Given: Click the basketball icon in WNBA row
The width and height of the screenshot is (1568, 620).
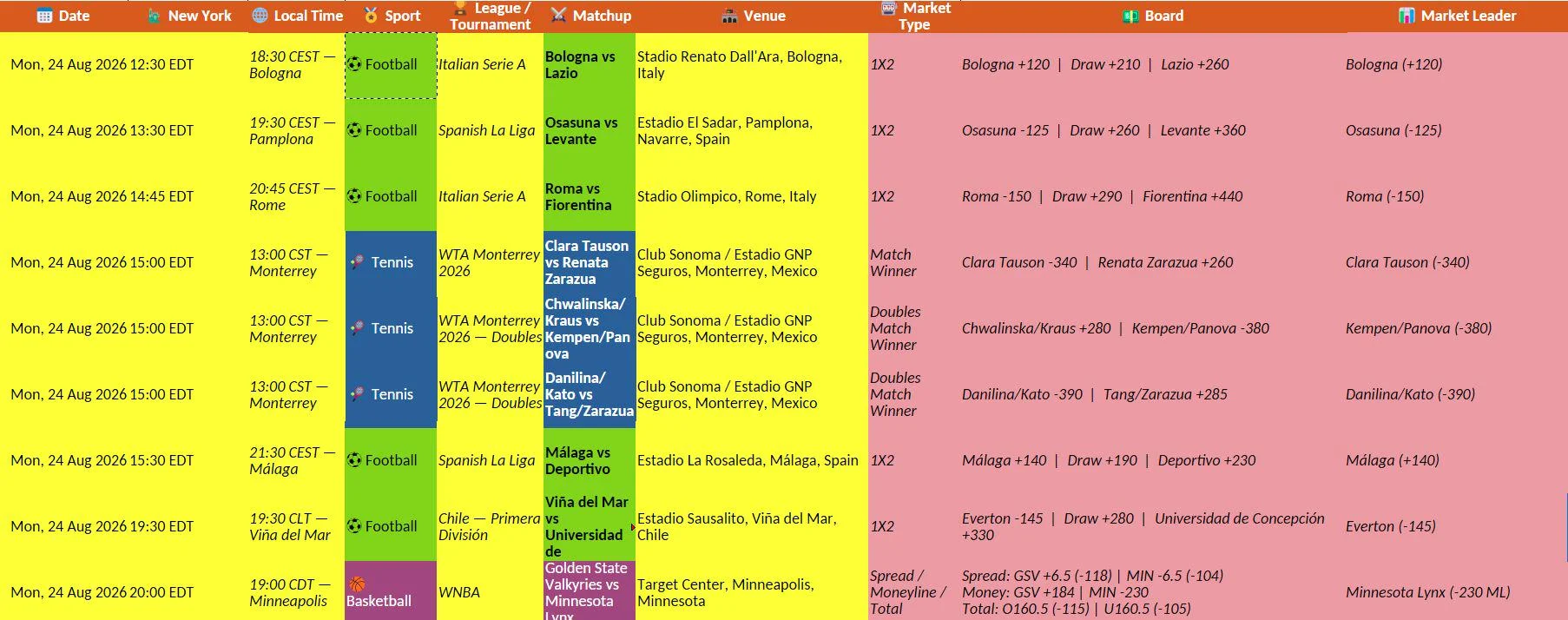Looking at the screenshot, I should [356, 584].
